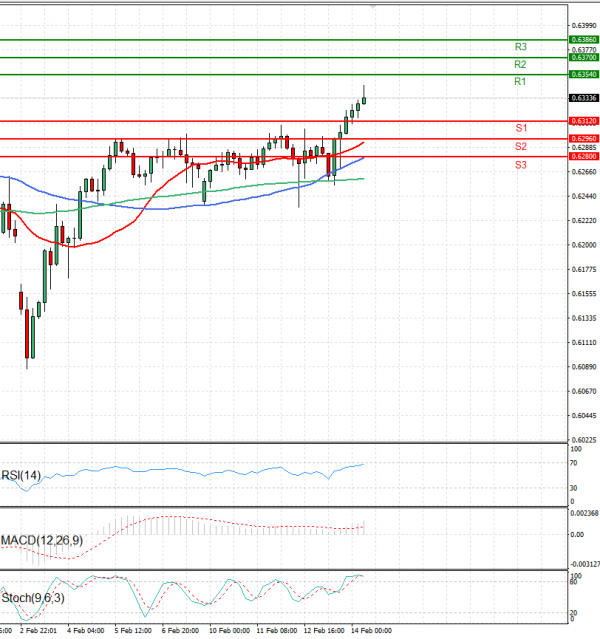Click the 0.63990 price axis label

coord(584,26)
